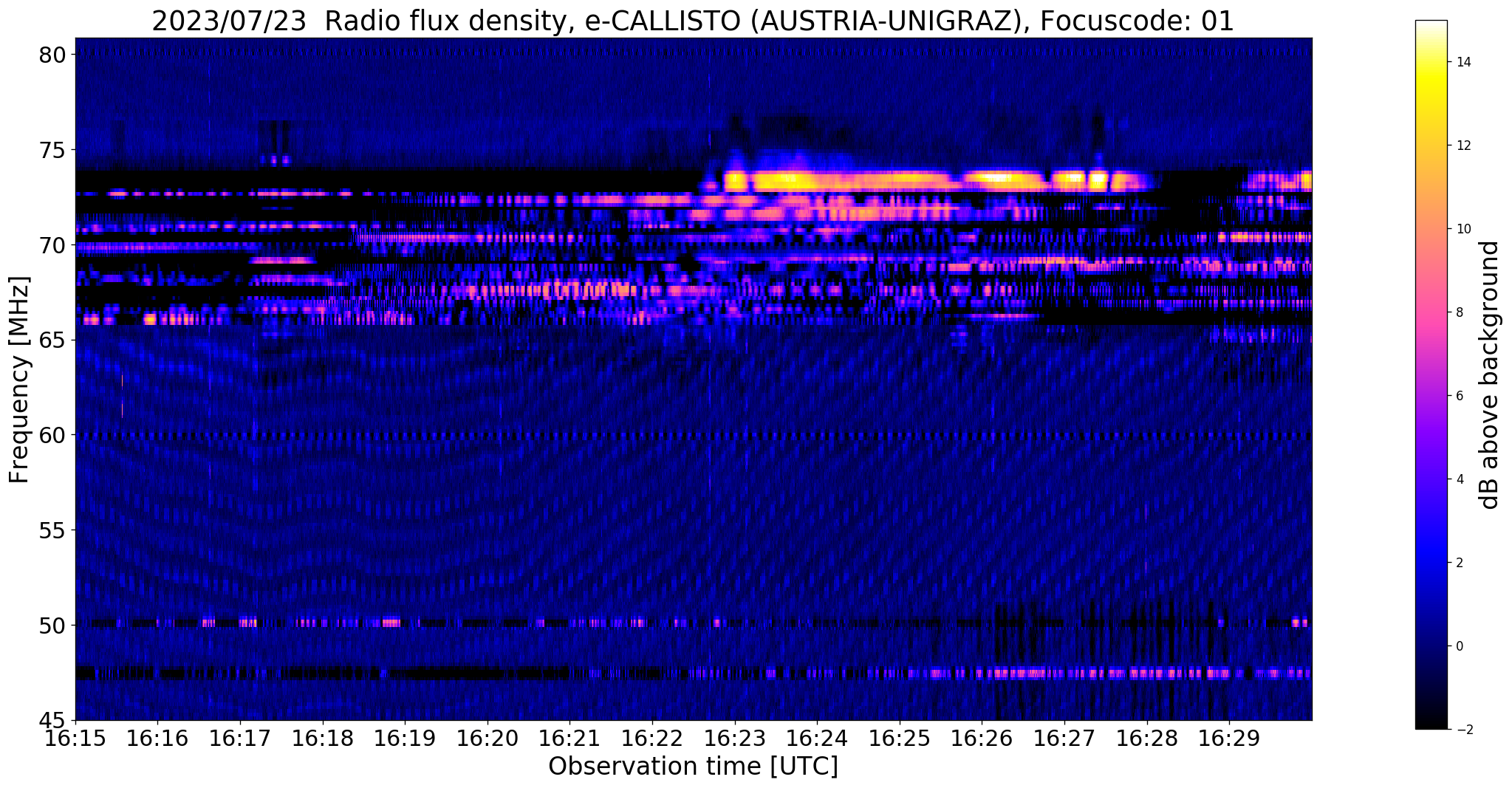Click the 16:26 time tick label
Screen dimensions: 1512x788
(x=982, y=739)
